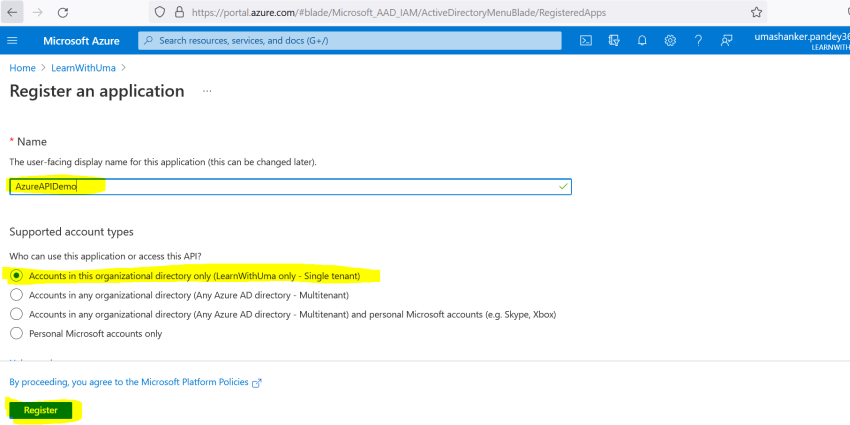Open portal settings gear
Viewport: 850px width, 425px height.
pos(670,41)
